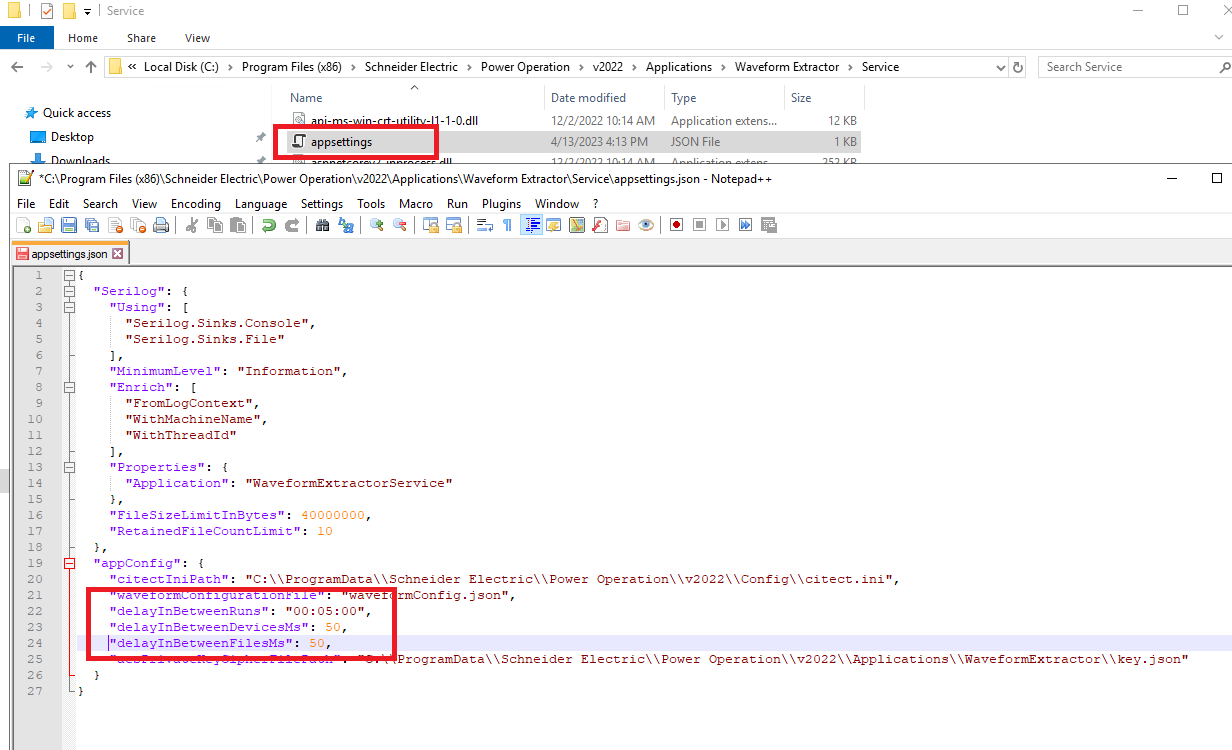Click the Search Service input box
This screenshot has width=1232, height=750.
[x=1128, y=67]
